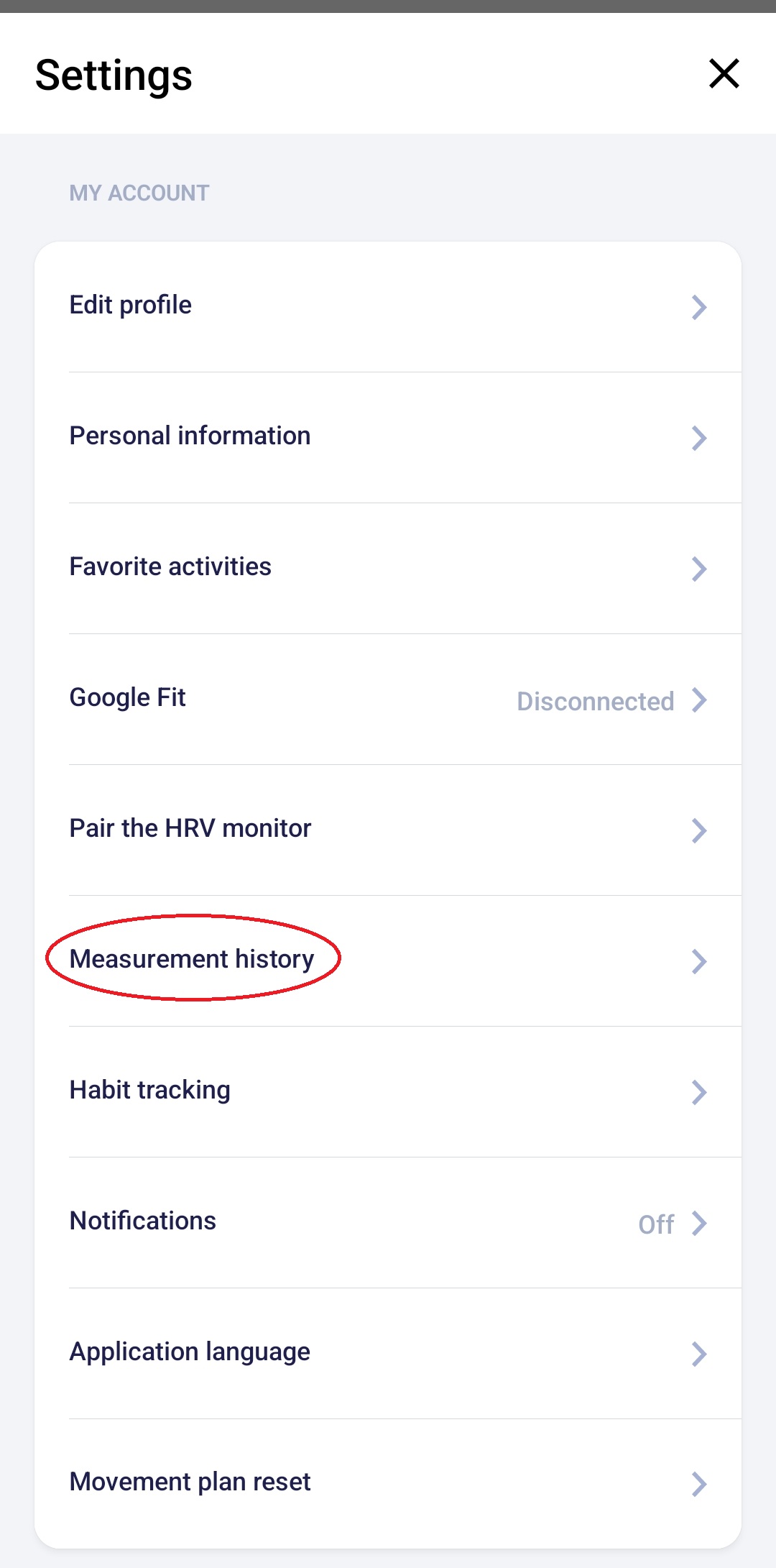The width and height of the screenshot is (776, 1568).
Task: Expand Personal information via its chevron
Action: coord(698,439)
